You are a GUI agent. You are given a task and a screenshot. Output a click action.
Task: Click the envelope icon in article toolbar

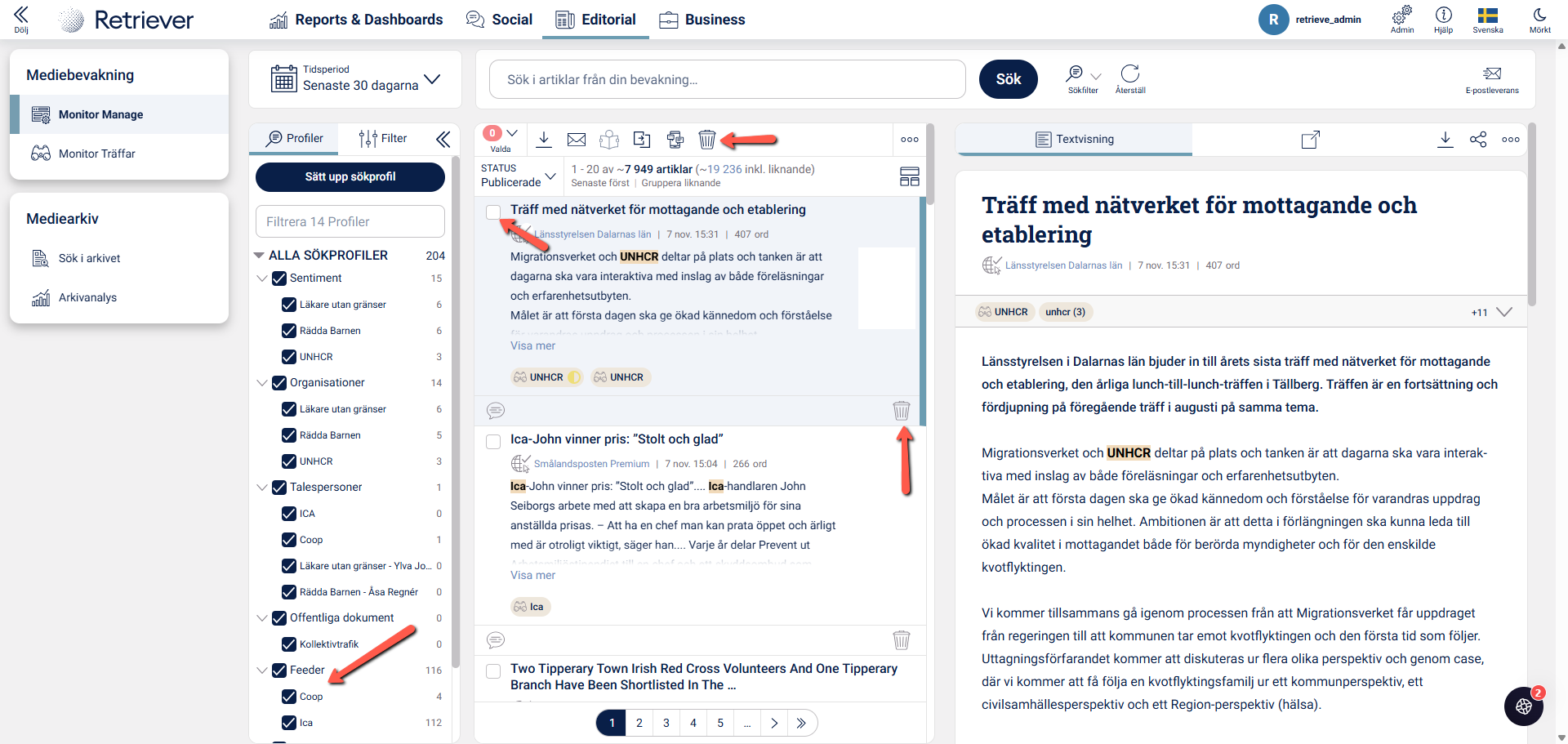(577, 140)
